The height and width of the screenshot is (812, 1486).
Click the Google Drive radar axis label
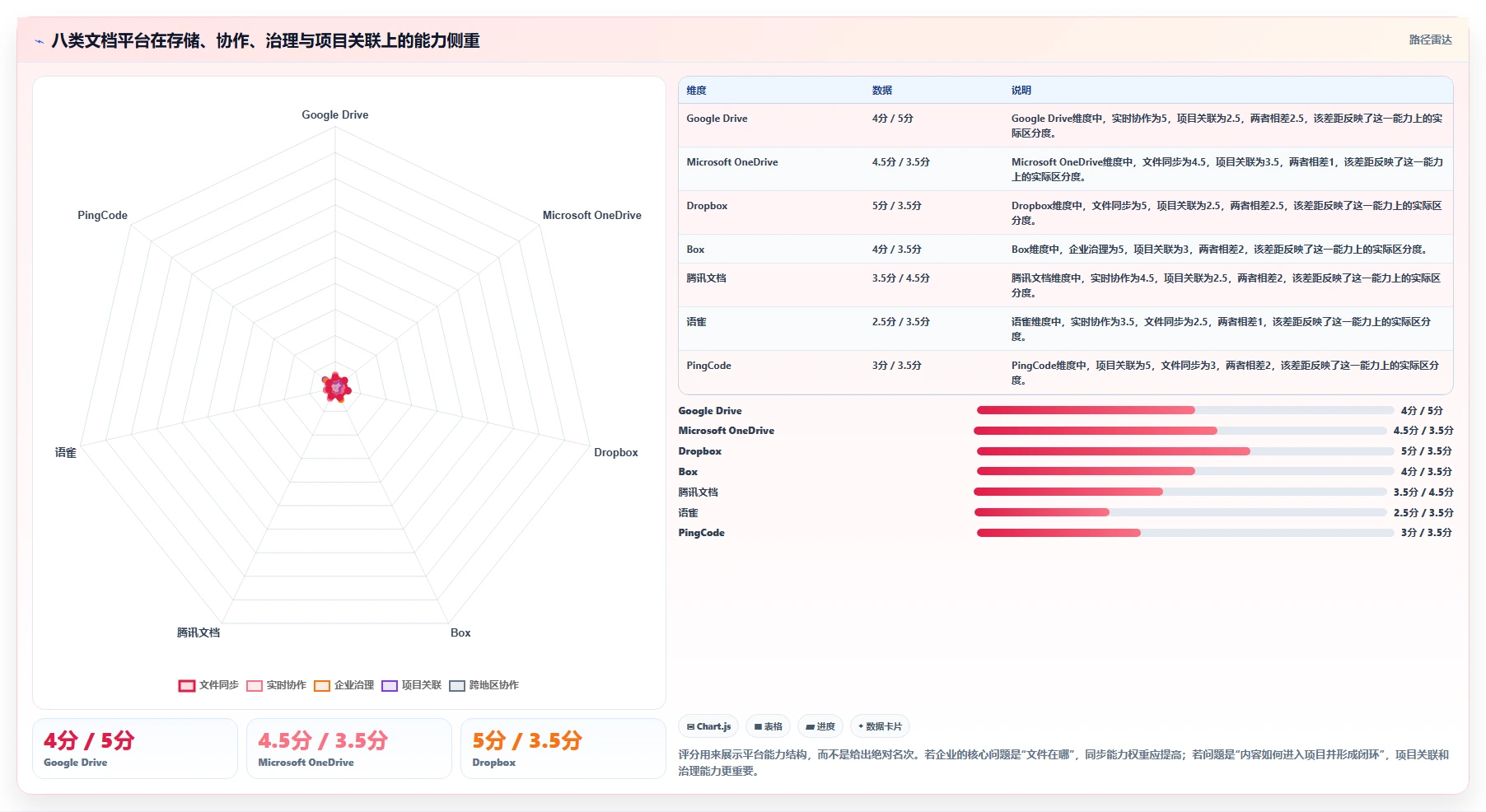pos(335,115)
